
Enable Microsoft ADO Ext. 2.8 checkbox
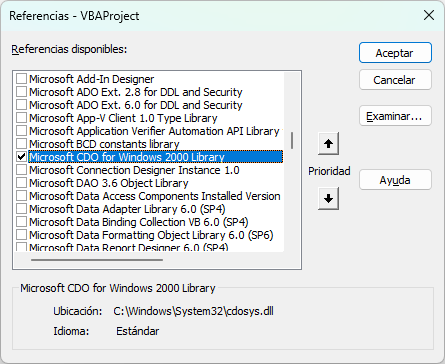coord(22,92)
